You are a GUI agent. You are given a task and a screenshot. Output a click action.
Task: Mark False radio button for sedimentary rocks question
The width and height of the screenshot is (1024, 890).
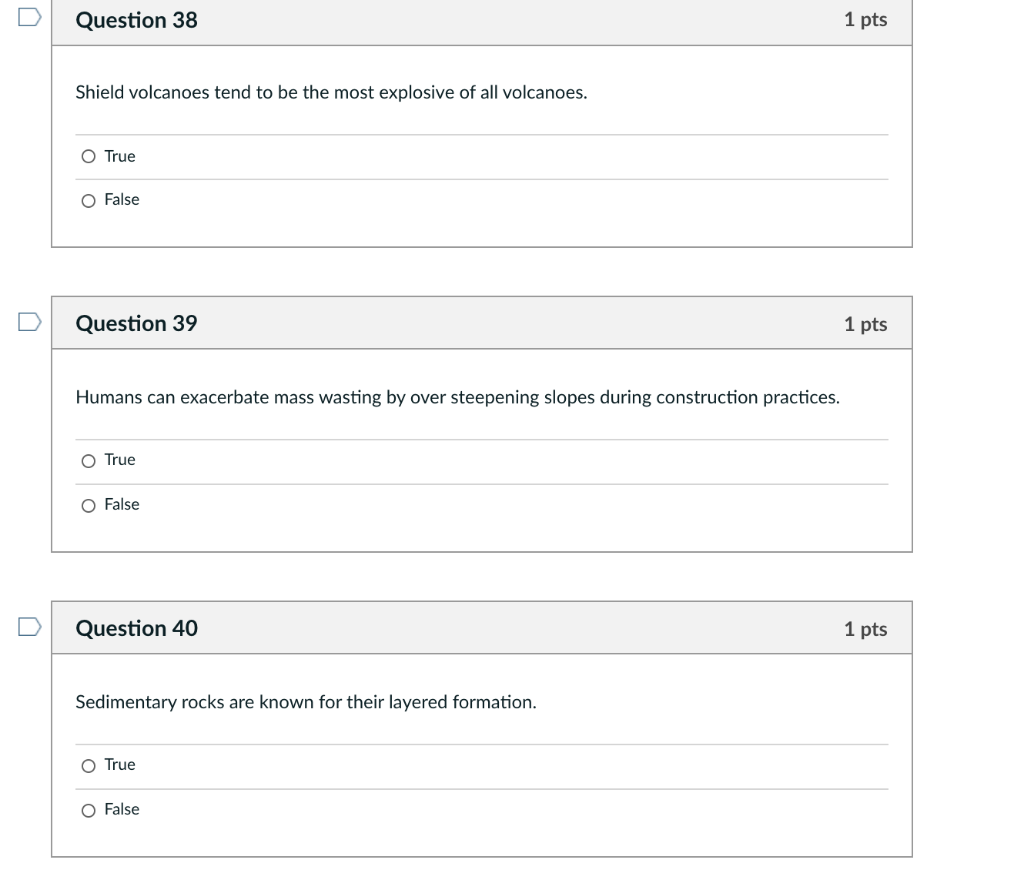[x=88, y=811]
